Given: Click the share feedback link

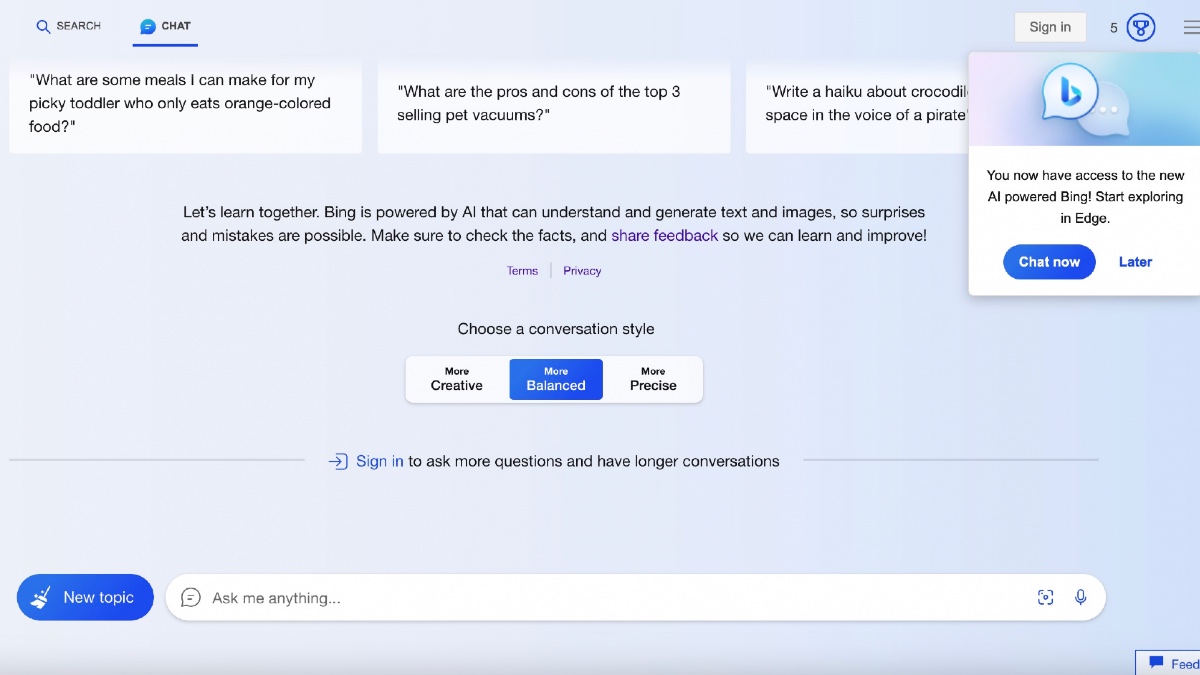Looking at the screenshot, I should (x=664, y=235).
